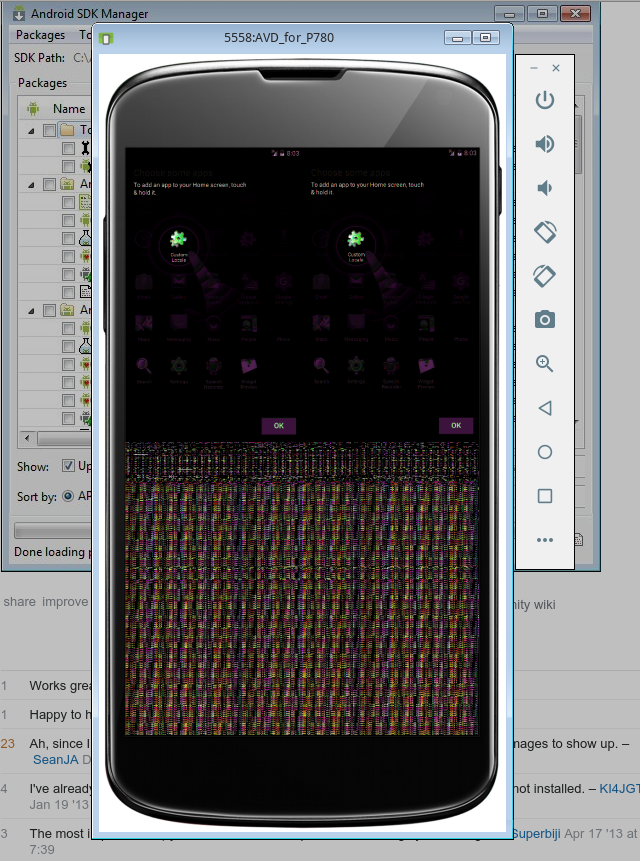Click the SDK Manager progress bar
Screen dimensions: 640x861
pyautogui.click(x=53, y=530)
